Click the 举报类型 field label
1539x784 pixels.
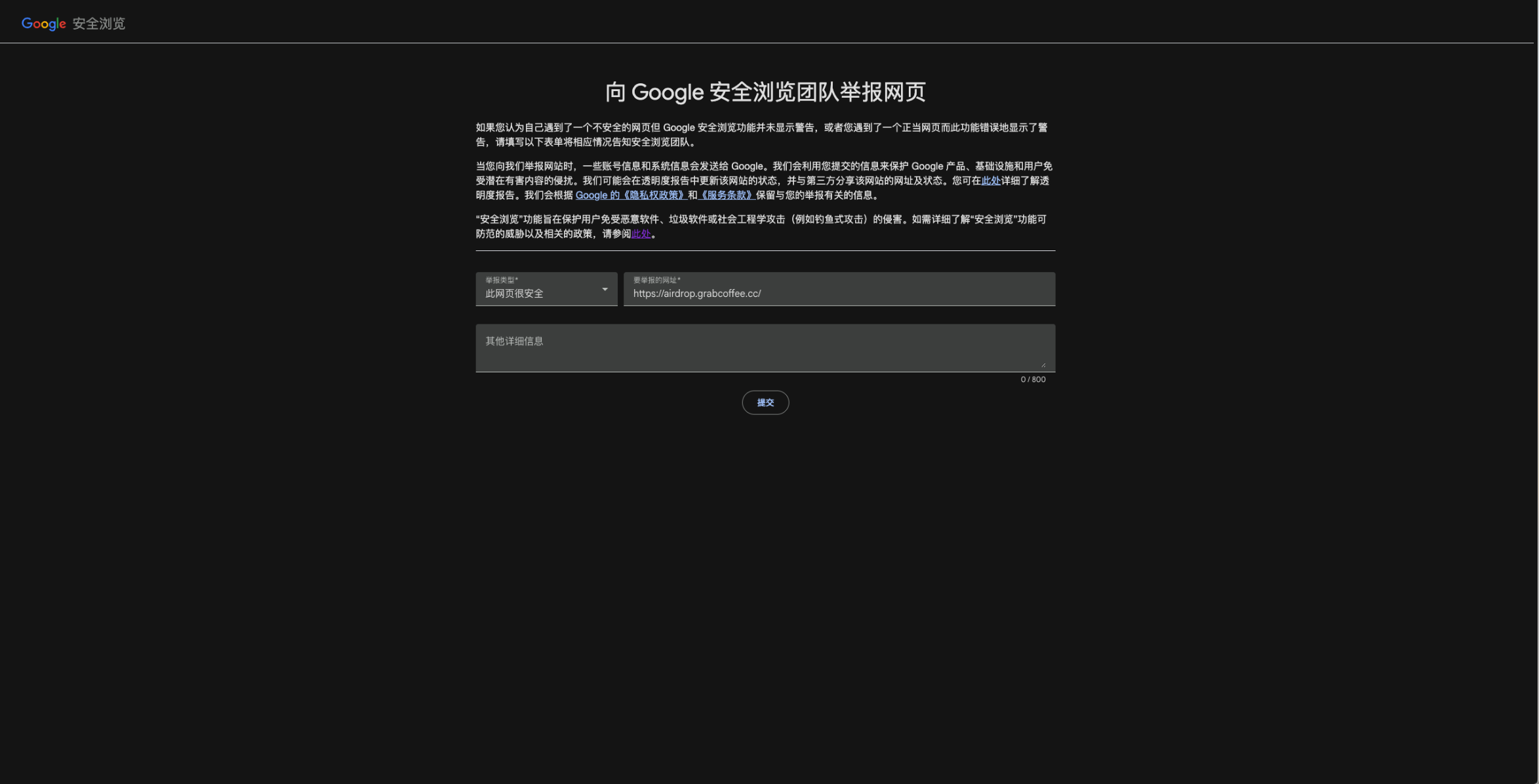501,280
